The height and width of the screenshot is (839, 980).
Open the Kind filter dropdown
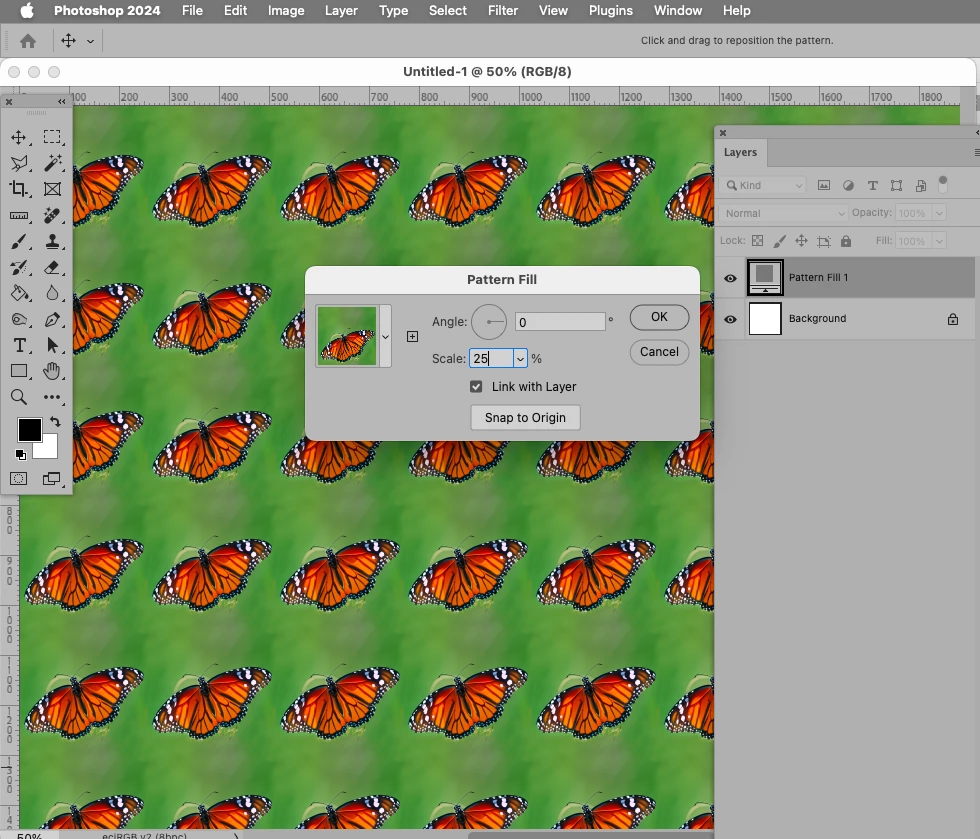(x=763, y=186)
